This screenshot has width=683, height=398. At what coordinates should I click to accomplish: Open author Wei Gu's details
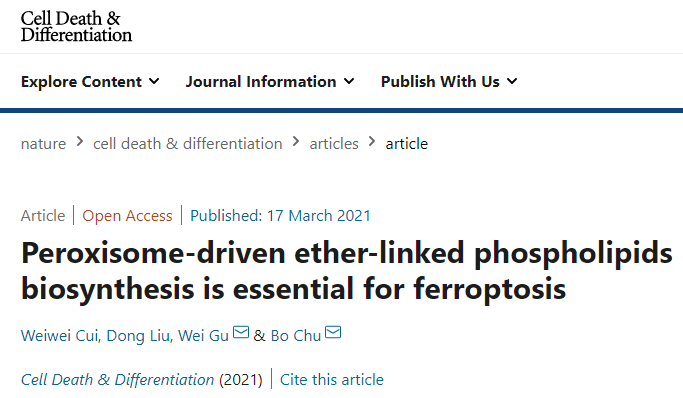pyautogui.click(x=203, y=336)
